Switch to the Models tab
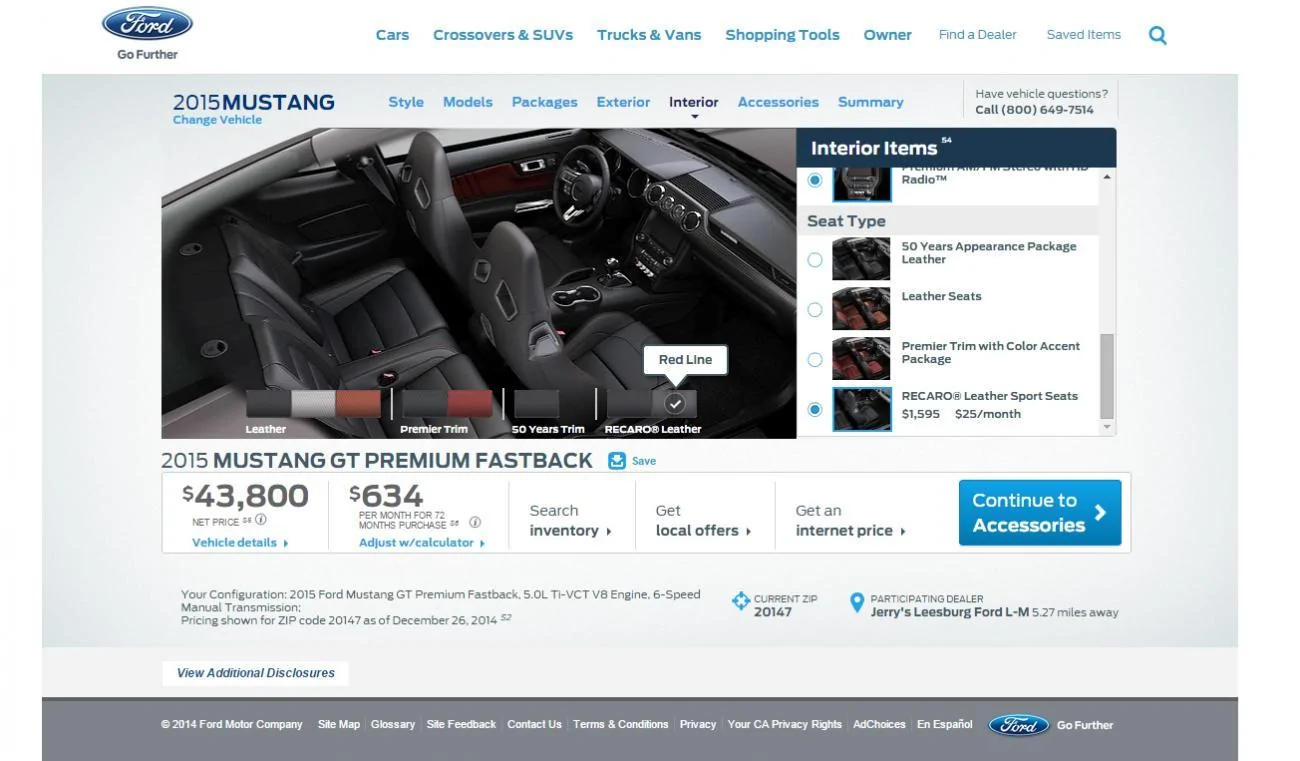 click(468, 102)
